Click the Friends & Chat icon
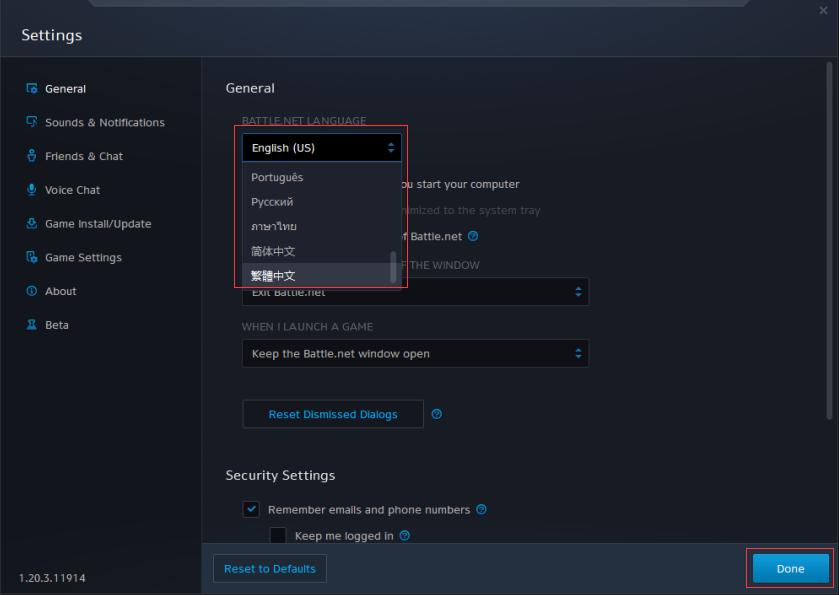The image size is (839, 595). coord(32,156)
